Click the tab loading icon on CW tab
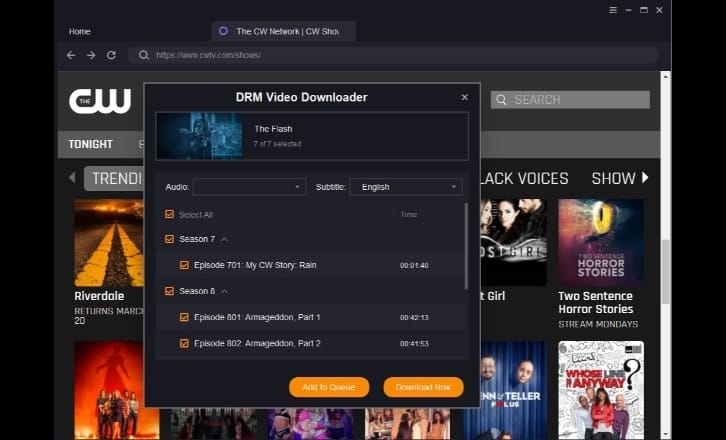The width and height of the screenshot is (726, 440). click(224, 31)
